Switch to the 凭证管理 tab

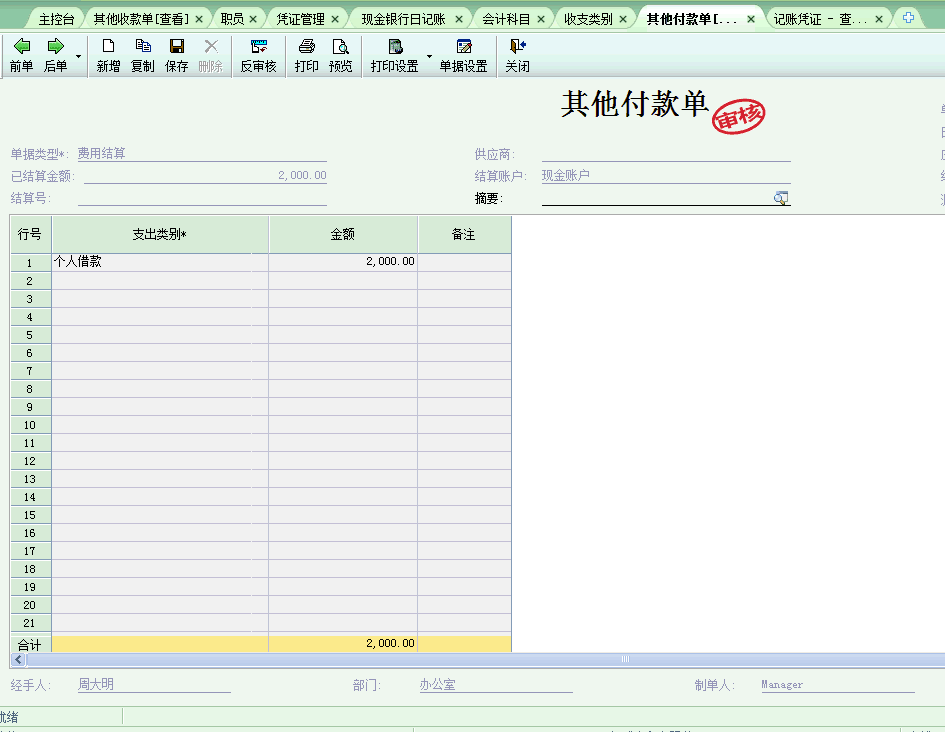[301, 19]
